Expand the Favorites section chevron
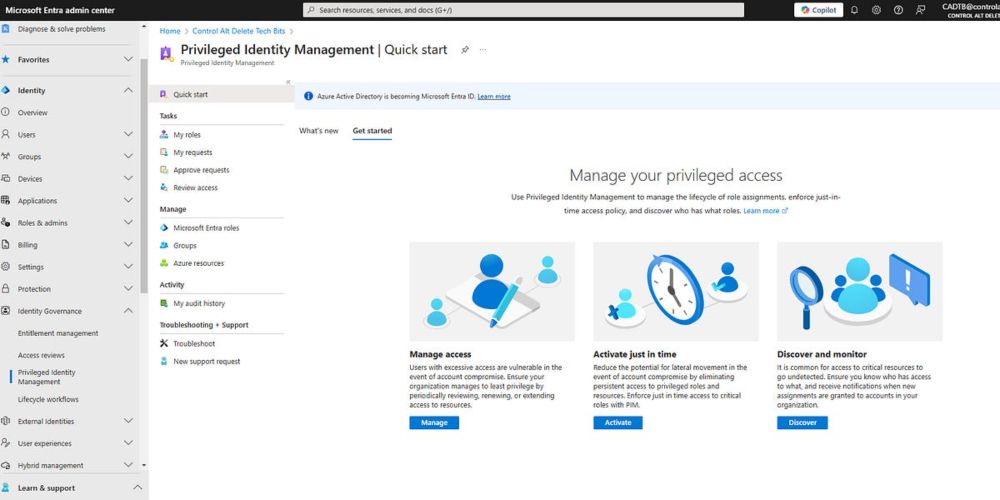This screenshot has width=1000, height=500. pyautogui.click(x=128, y=59)
